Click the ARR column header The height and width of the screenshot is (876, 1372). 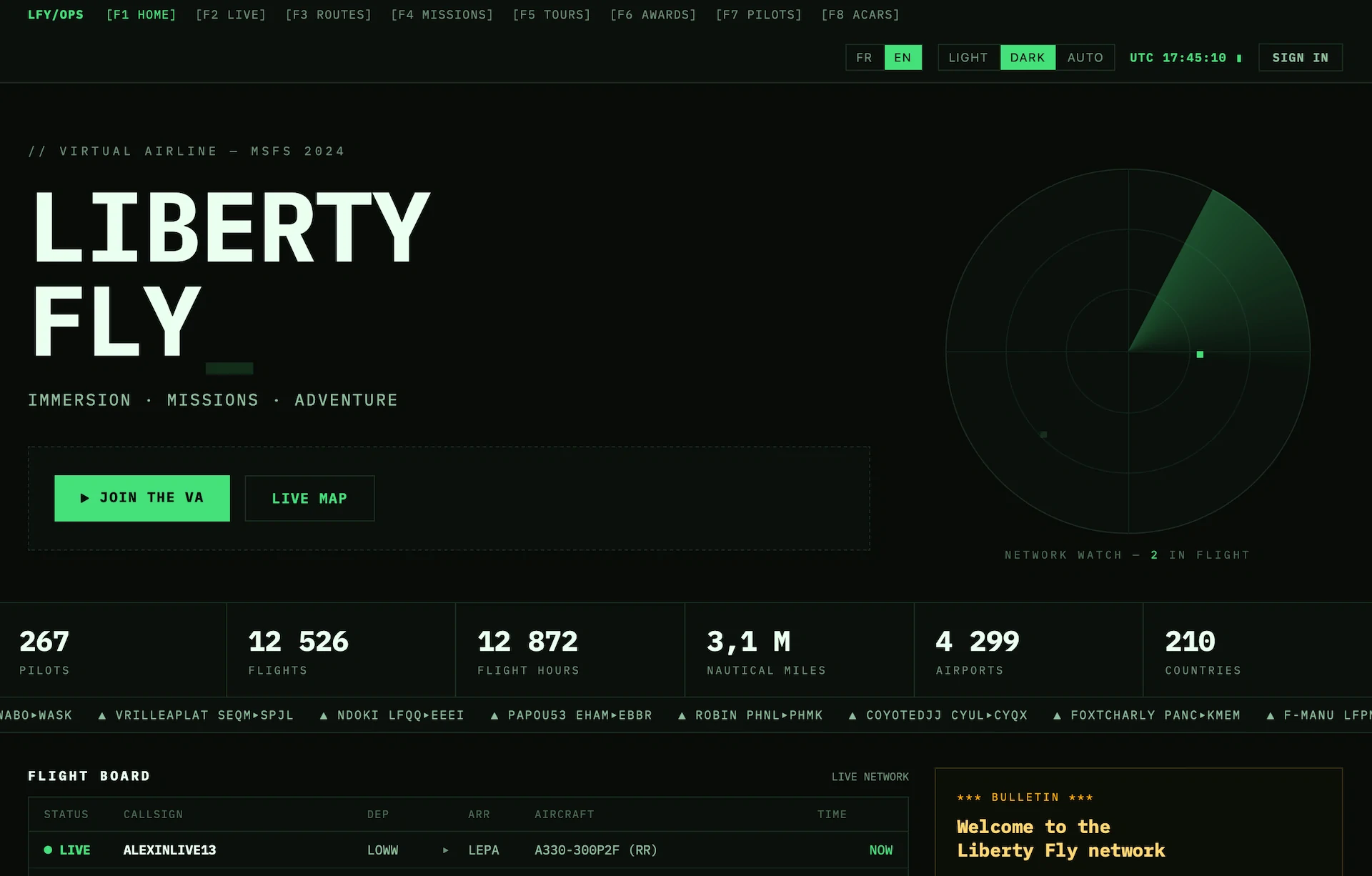pos(479,815)
